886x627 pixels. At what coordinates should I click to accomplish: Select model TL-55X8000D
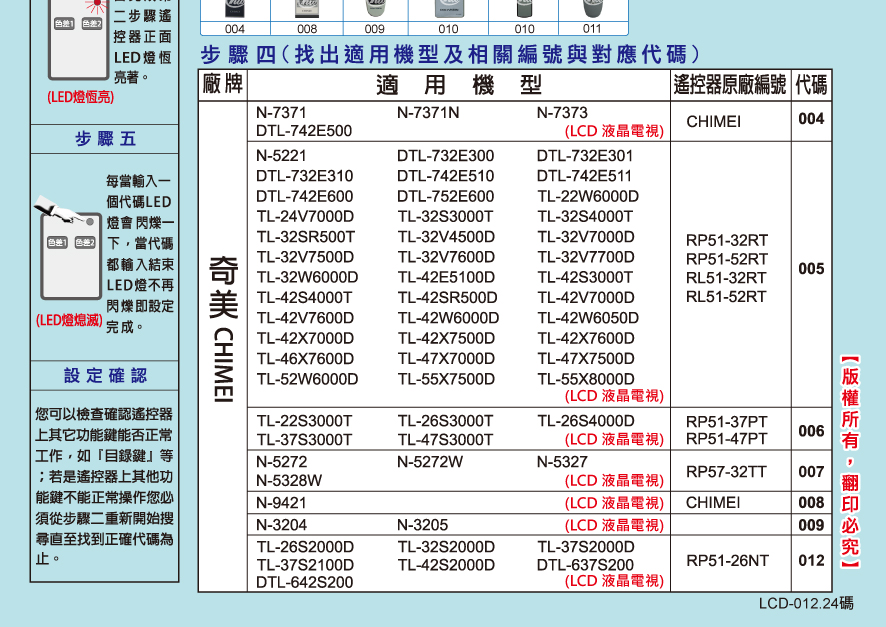(x=586, y=379)
